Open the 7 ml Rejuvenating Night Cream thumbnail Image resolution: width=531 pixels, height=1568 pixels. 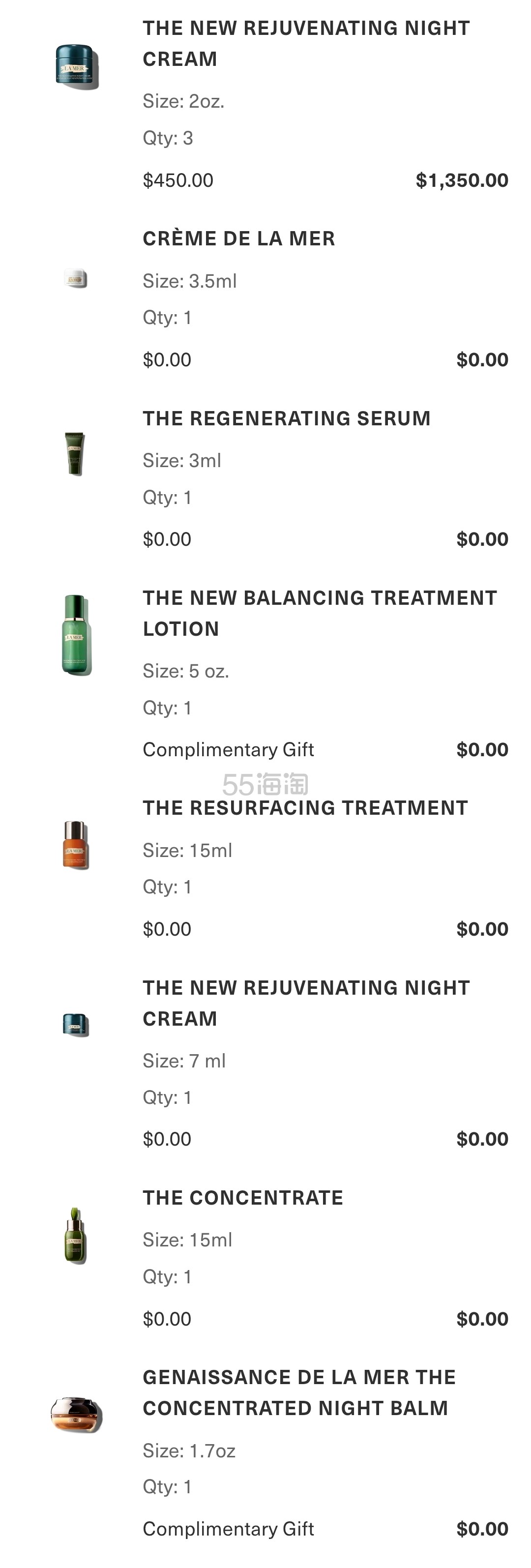click(76, 1024)
